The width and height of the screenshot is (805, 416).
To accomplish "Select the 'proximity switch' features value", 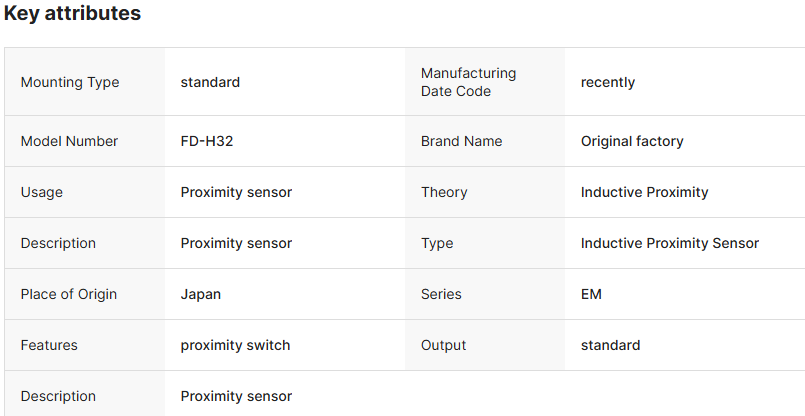I will (x=235, y=345).
